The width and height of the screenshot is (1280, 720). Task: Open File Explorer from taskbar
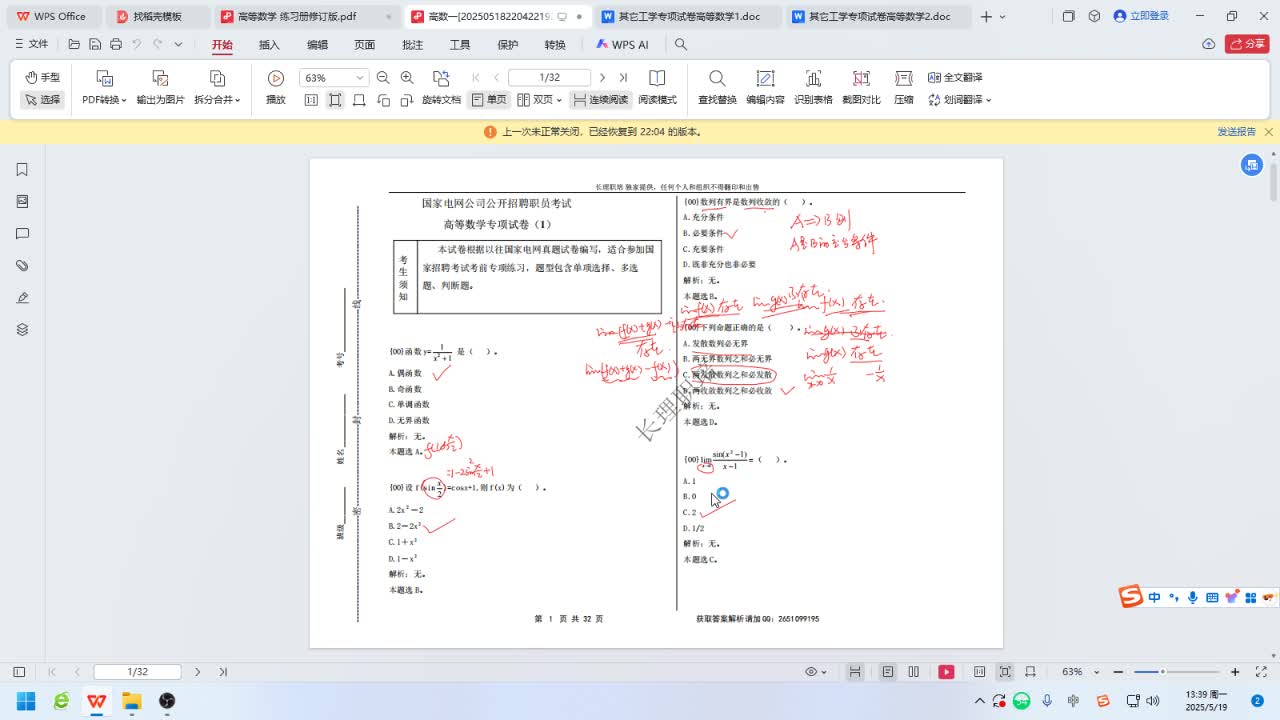tap(131, 701)
